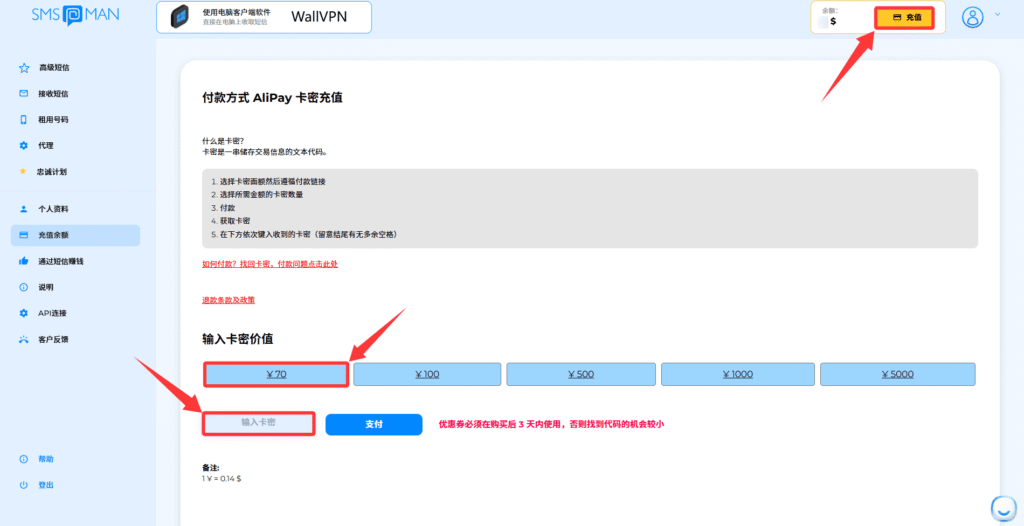Click the power icon beside 登出

pos(24,485)
